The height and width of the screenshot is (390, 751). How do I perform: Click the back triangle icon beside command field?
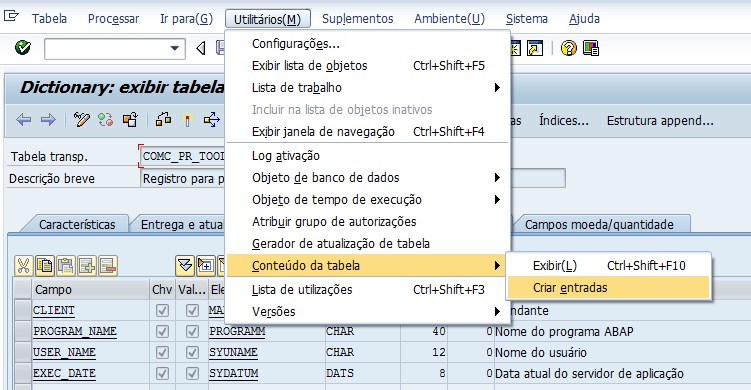click(201, 48)
